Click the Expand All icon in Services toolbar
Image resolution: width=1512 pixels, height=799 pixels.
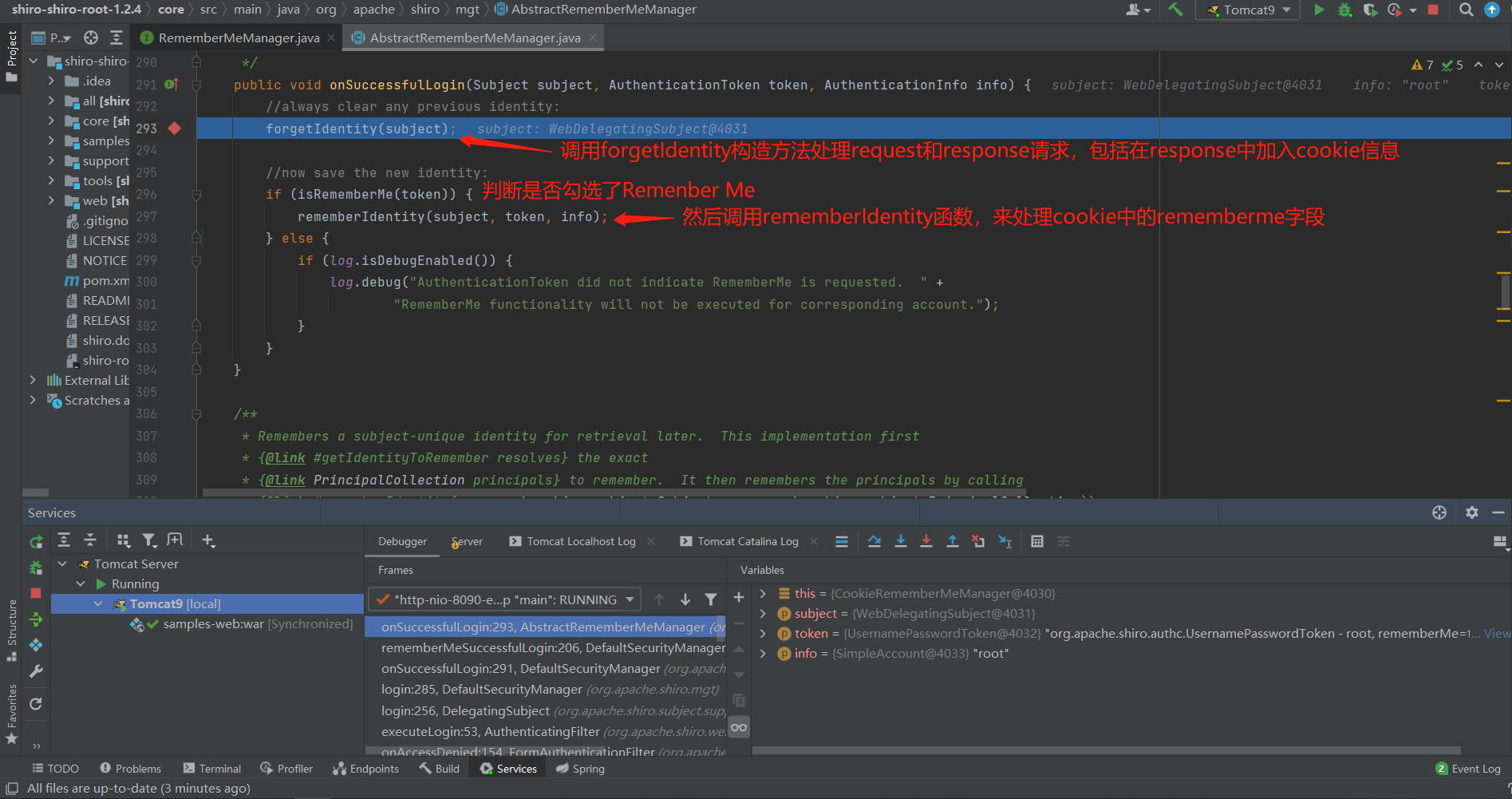pos(64,540)
